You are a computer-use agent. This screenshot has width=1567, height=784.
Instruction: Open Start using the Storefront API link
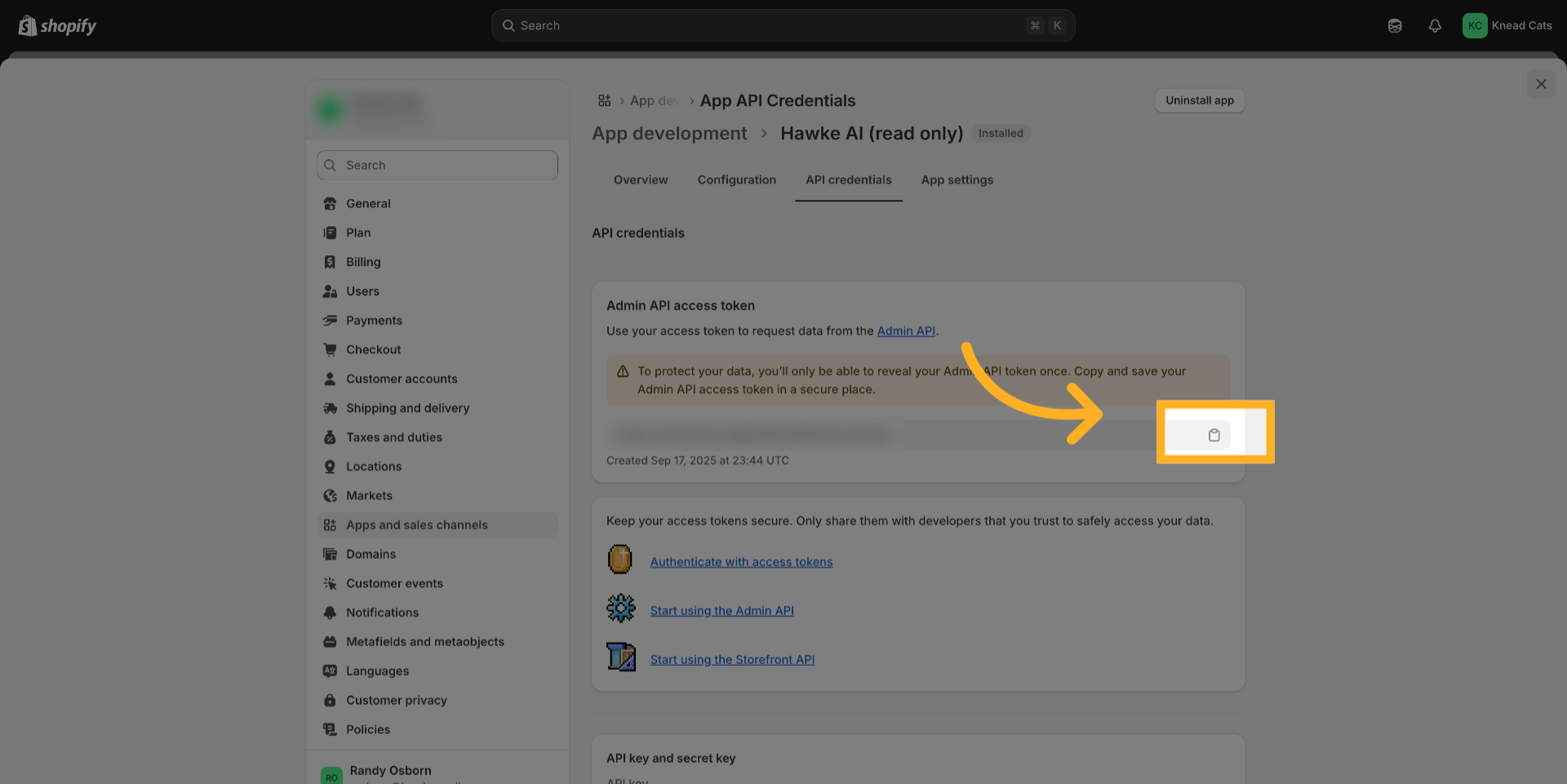[x=732, y=660]
